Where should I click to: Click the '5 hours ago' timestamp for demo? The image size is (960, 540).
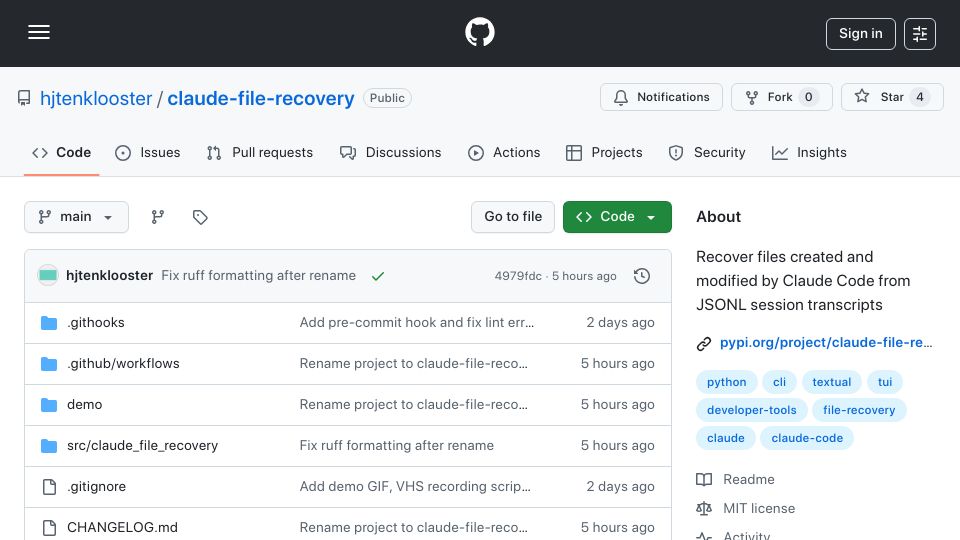[618, 405]
